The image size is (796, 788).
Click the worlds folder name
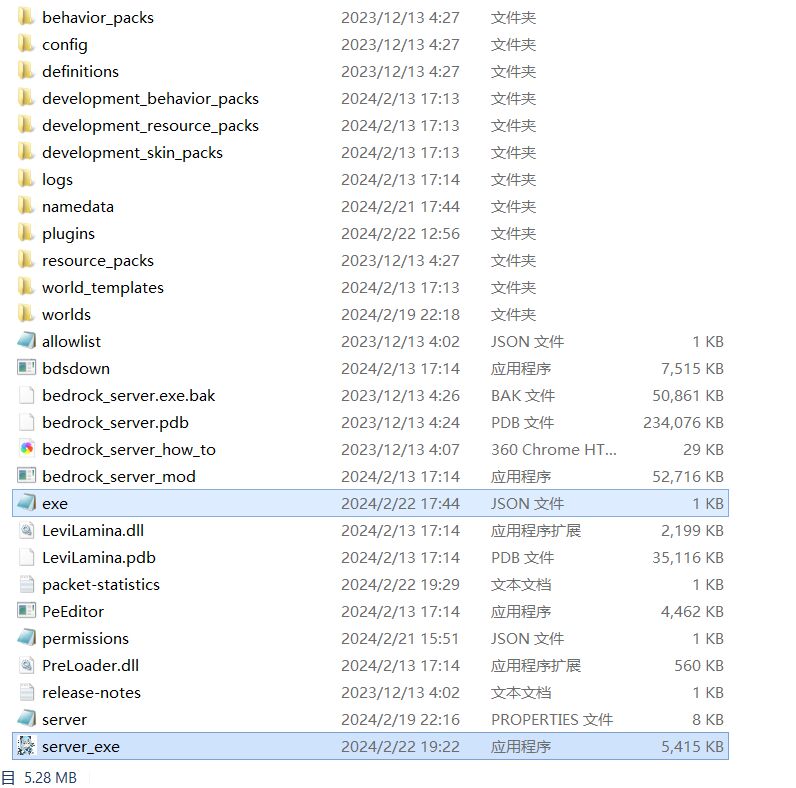[x=66, y=314]
